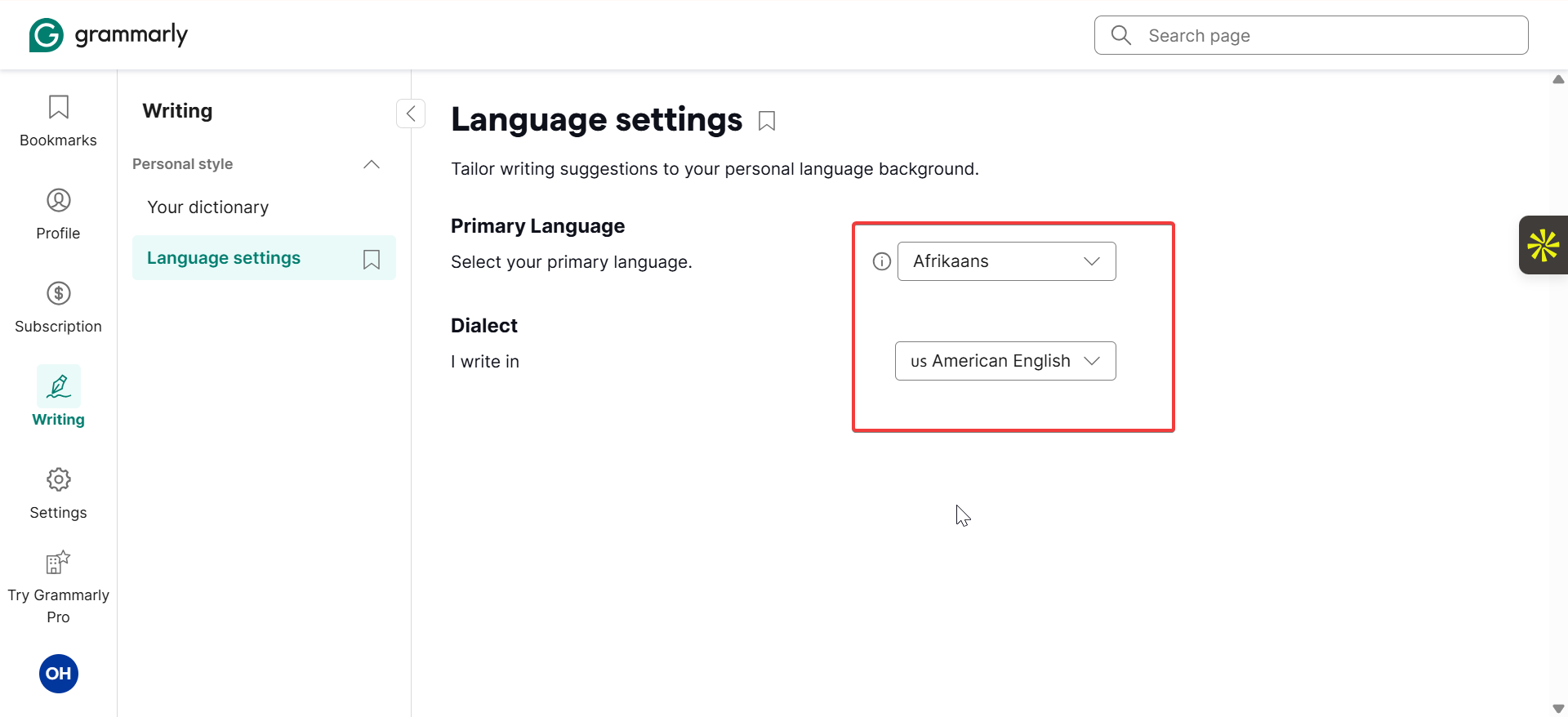Viewport: 1568px width, 717px height.
Task: Open the yellow starburst assistant widget
Action: point(1543,245)
